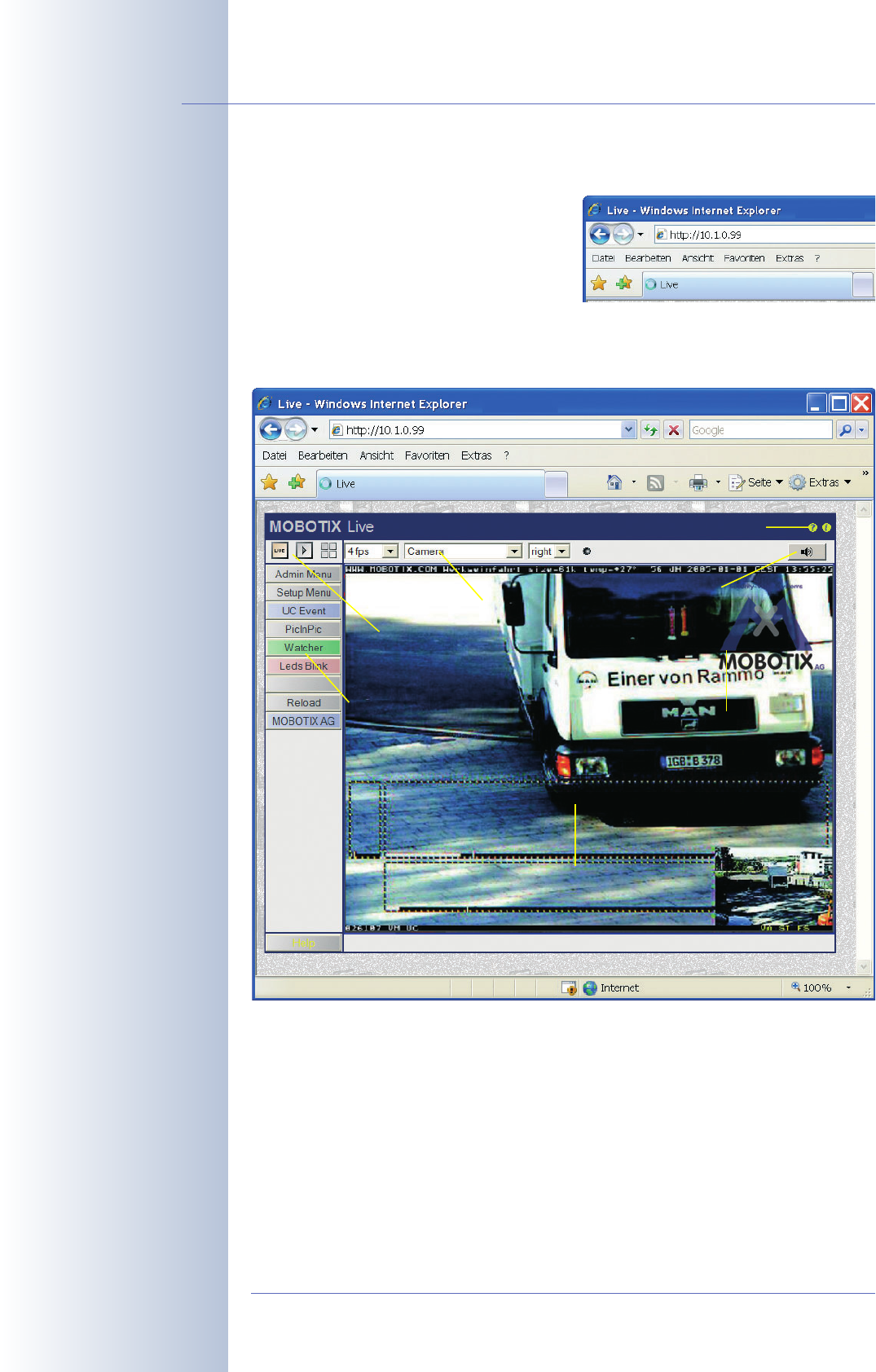Open the Camera quick control dropdown

coord(463,552)
